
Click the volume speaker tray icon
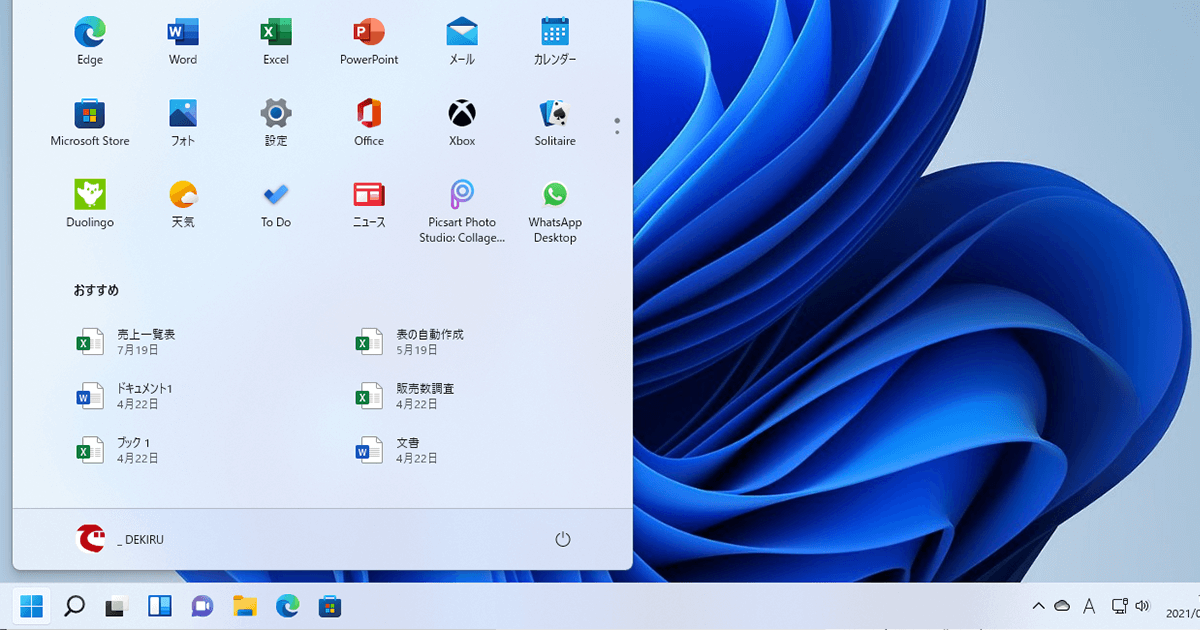point(1143,606)
